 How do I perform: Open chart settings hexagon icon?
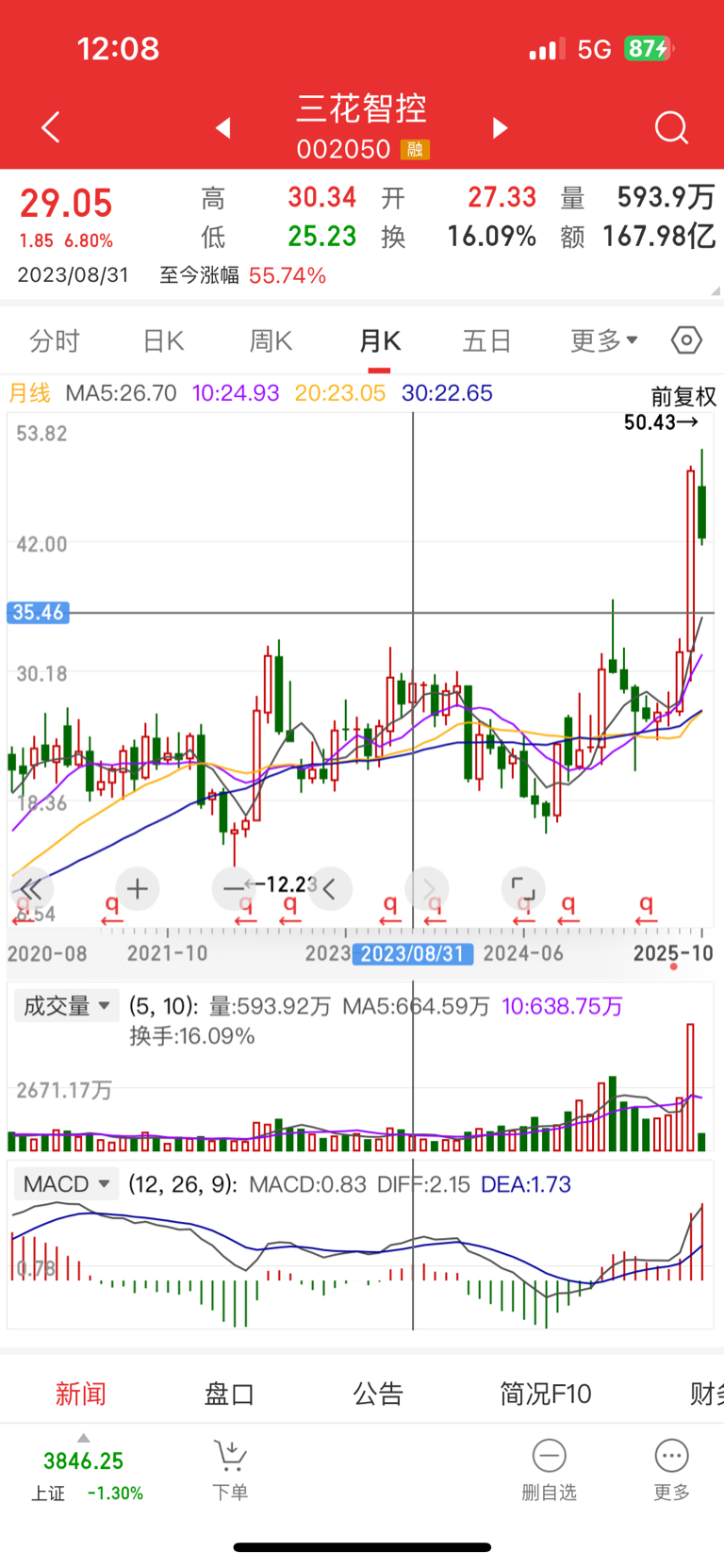(x=686, y=339)
